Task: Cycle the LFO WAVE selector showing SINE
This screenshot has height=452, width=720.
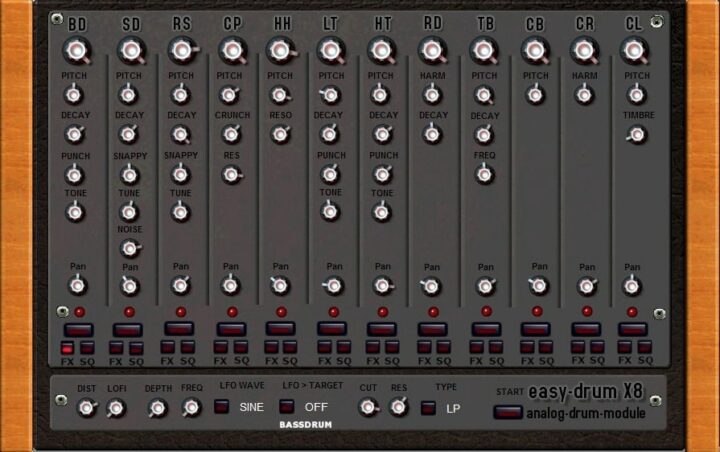Action: 221,407
